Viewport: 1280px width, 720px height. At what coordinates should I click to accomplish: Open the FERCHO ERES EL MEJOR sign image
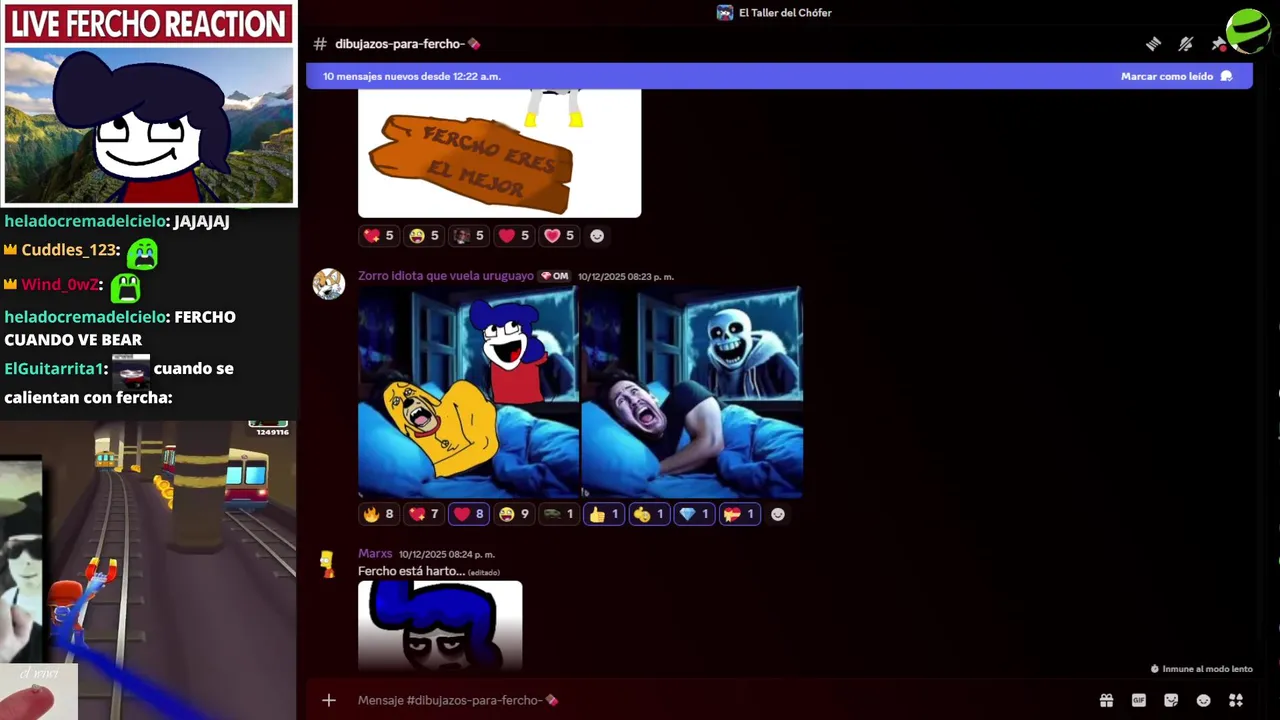pos(499,153)
